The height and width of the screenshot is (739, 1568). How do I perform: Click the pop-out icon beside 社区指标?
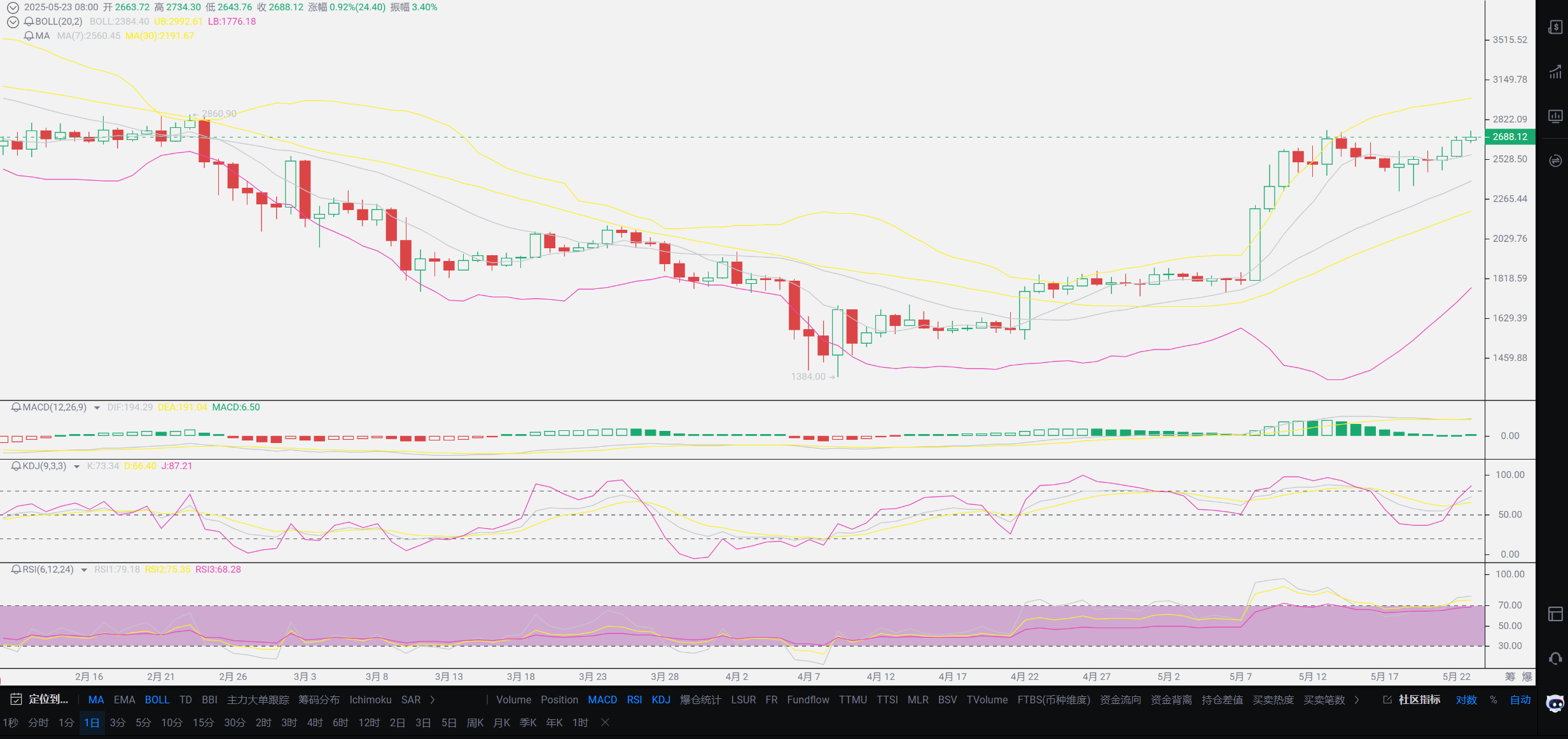coord(1387,700)
